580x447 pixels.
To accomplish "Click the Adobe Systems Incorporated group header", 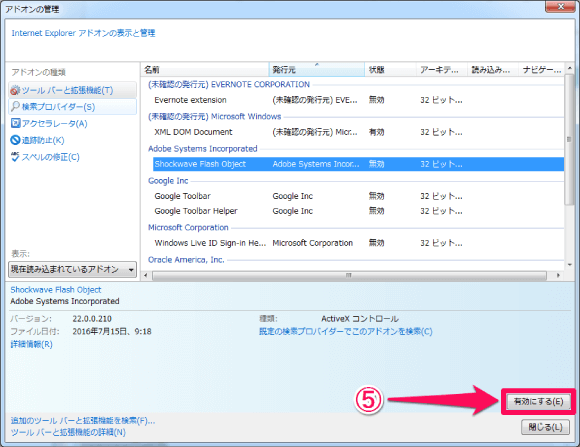I will click(203, 149).
